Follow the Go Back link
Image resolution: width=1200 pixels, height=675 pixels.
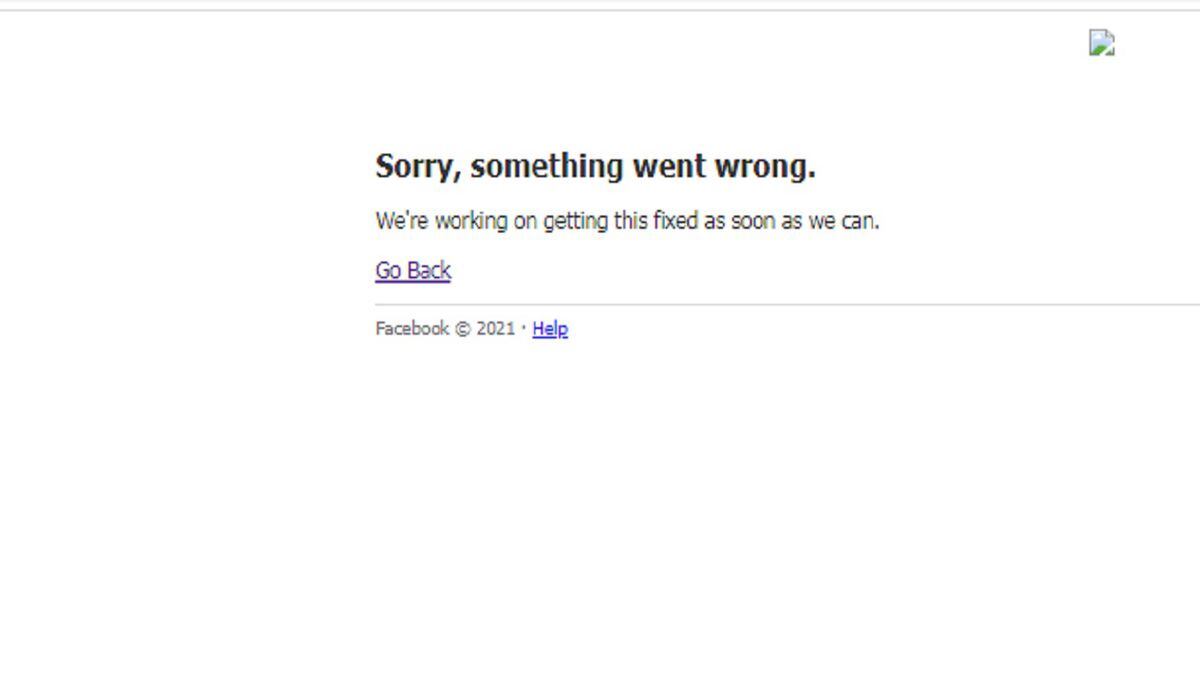click(x=413, y=270)
